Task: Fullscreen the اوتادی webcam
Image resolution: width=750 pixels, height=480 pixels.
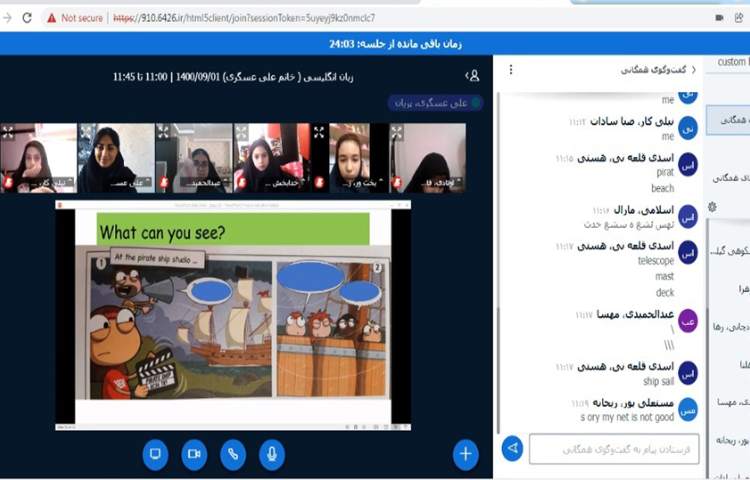Action: tap(397, 131)
